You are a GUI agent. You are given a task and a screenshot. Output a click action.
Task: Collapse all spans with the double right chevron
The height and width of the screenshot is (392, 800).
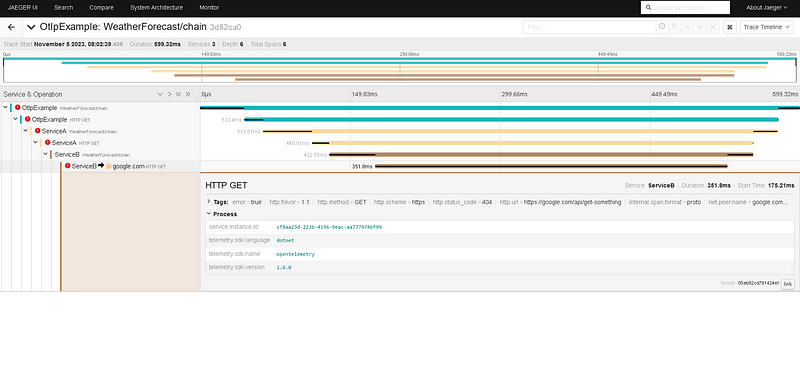click(188, 94)
